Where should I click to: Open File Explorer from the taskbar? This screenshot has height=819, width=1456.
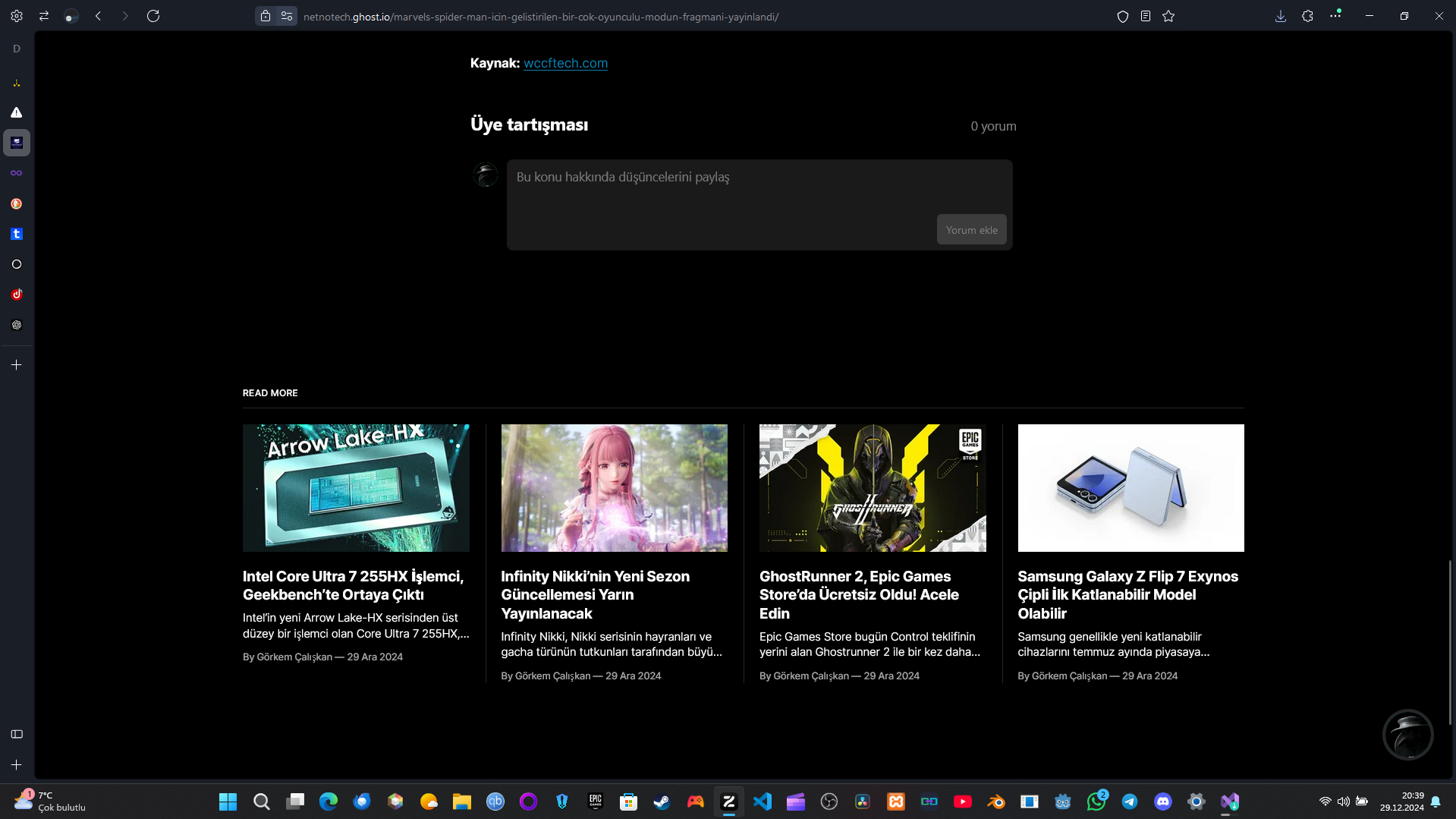coord(462,802)
